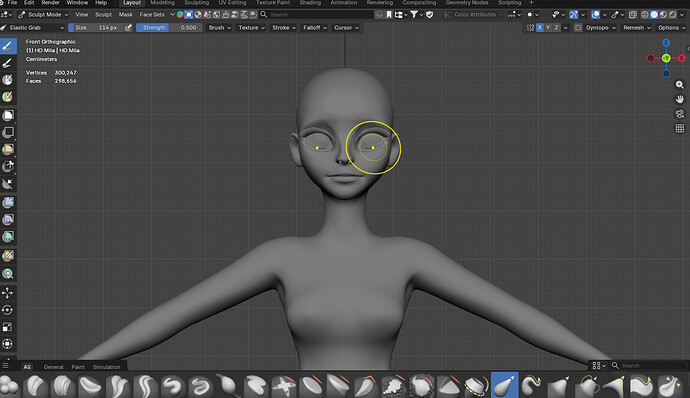Image resolution: width=690 pixels, height=398 pixels.
Task: Expand the Remesh popover
Action: [637, 28]
